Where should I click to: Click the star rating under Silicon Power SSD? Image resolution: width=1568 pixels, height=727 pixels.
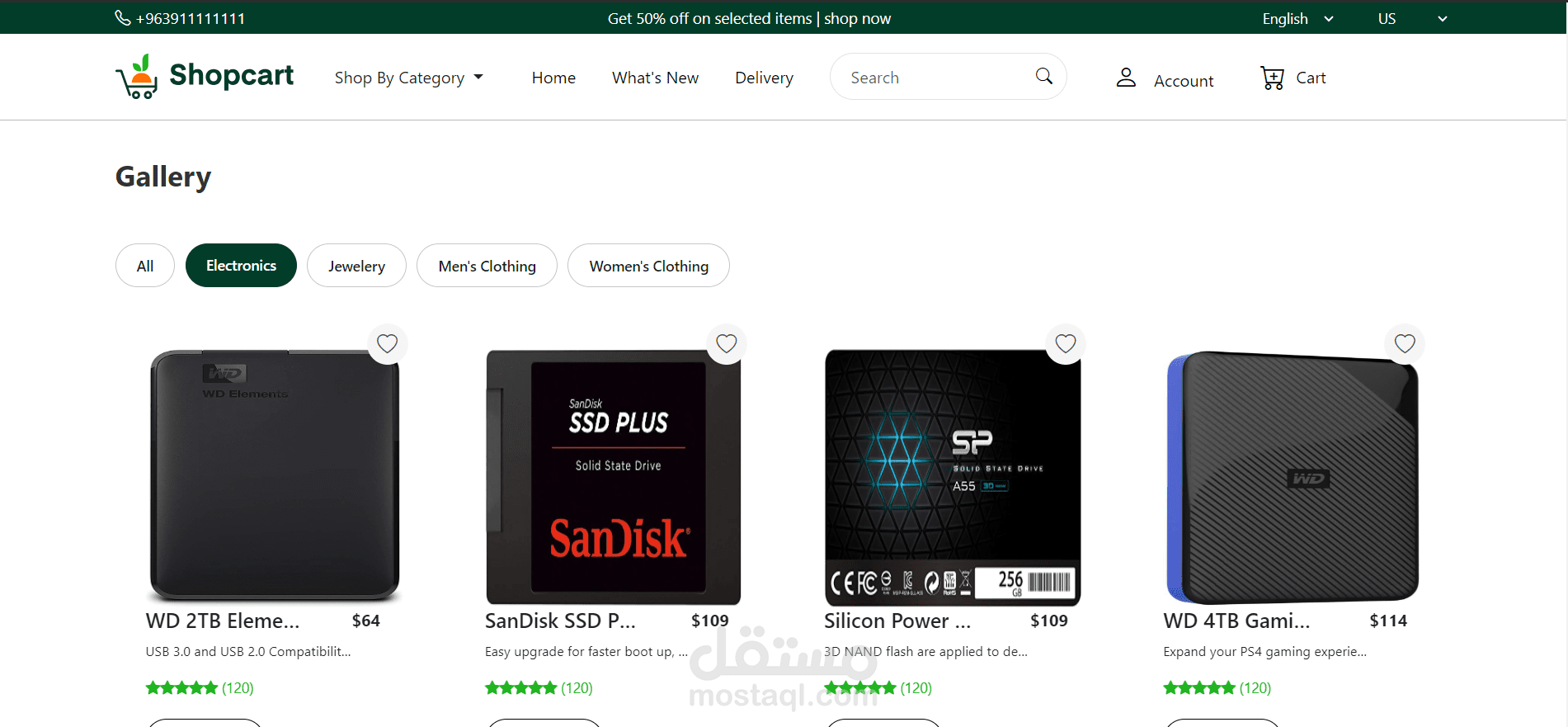(860, 687)
